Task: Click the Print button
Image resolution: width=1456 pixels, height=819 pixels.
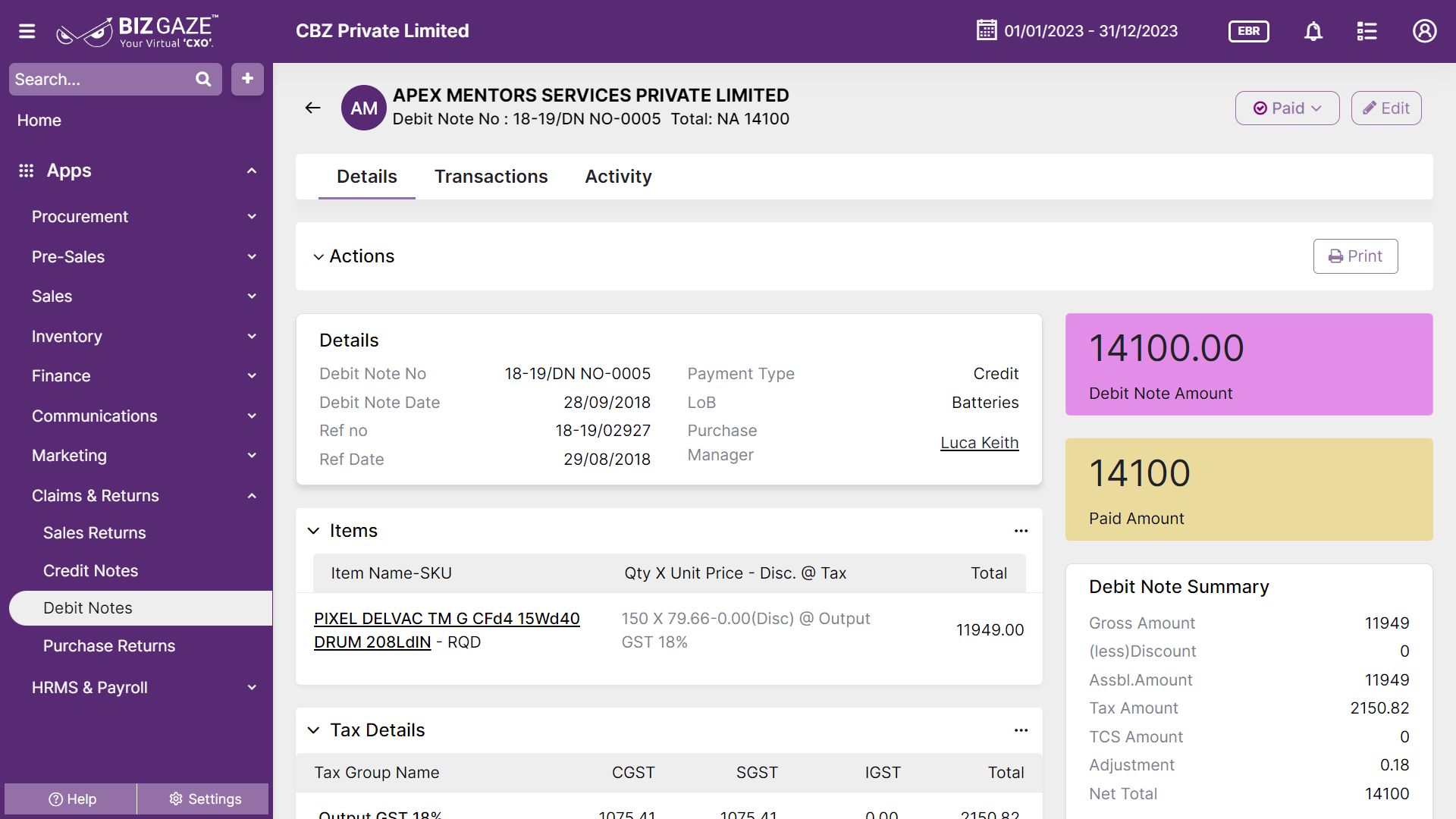Action: point(1355,256)
